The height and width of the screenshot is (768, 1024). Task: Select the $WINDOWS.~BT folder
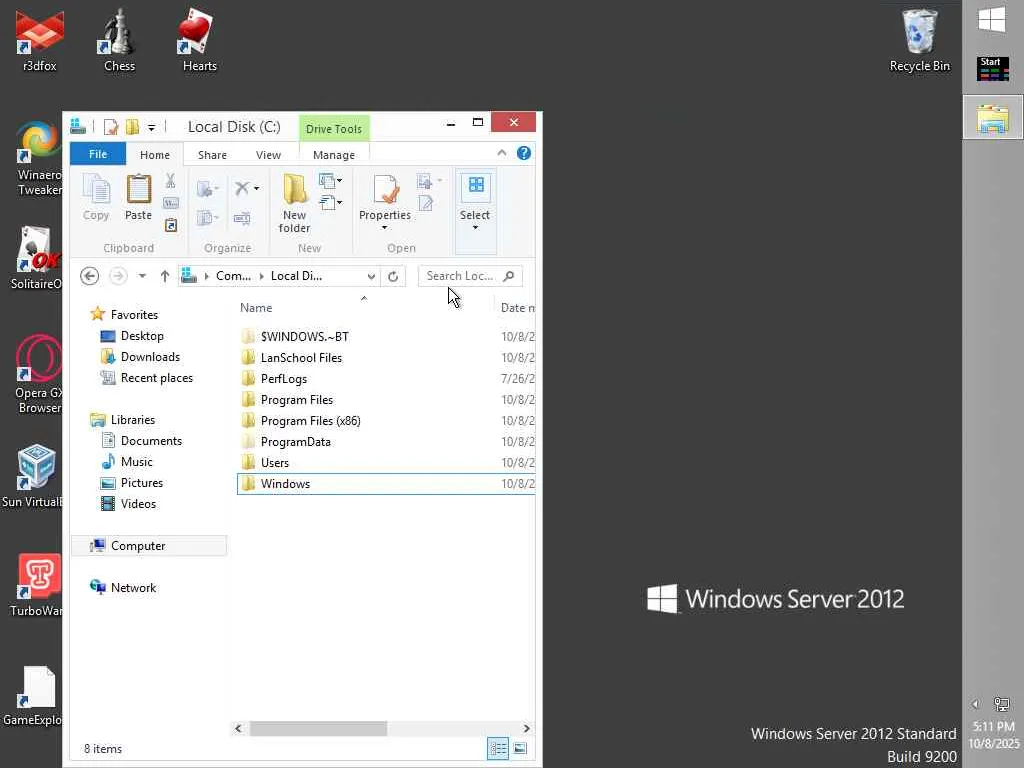click(304, 337)
